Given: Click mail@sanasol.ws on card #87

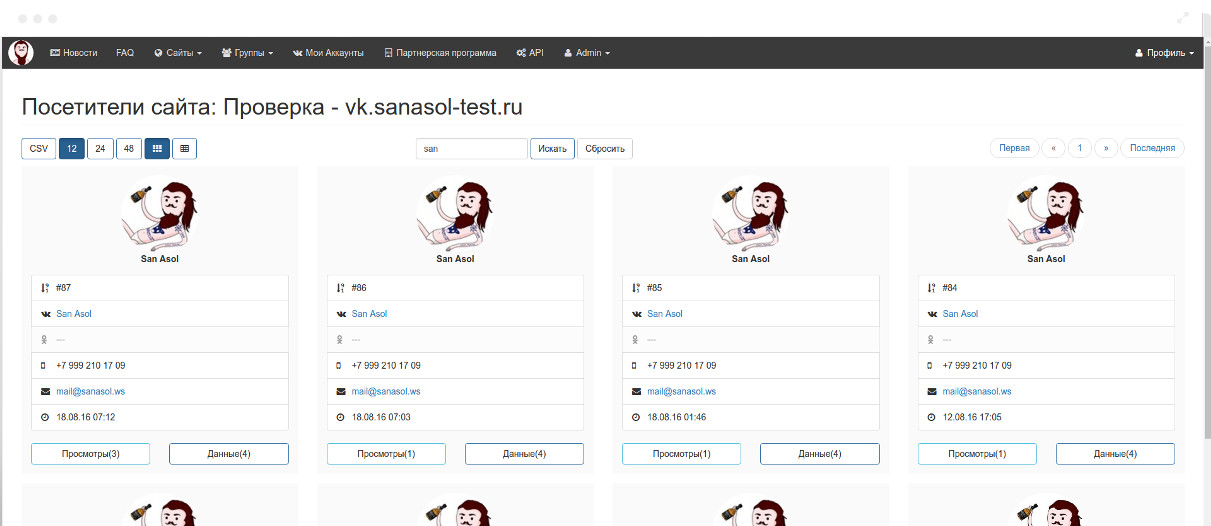Looking at the screenshot, I should 90,392.
